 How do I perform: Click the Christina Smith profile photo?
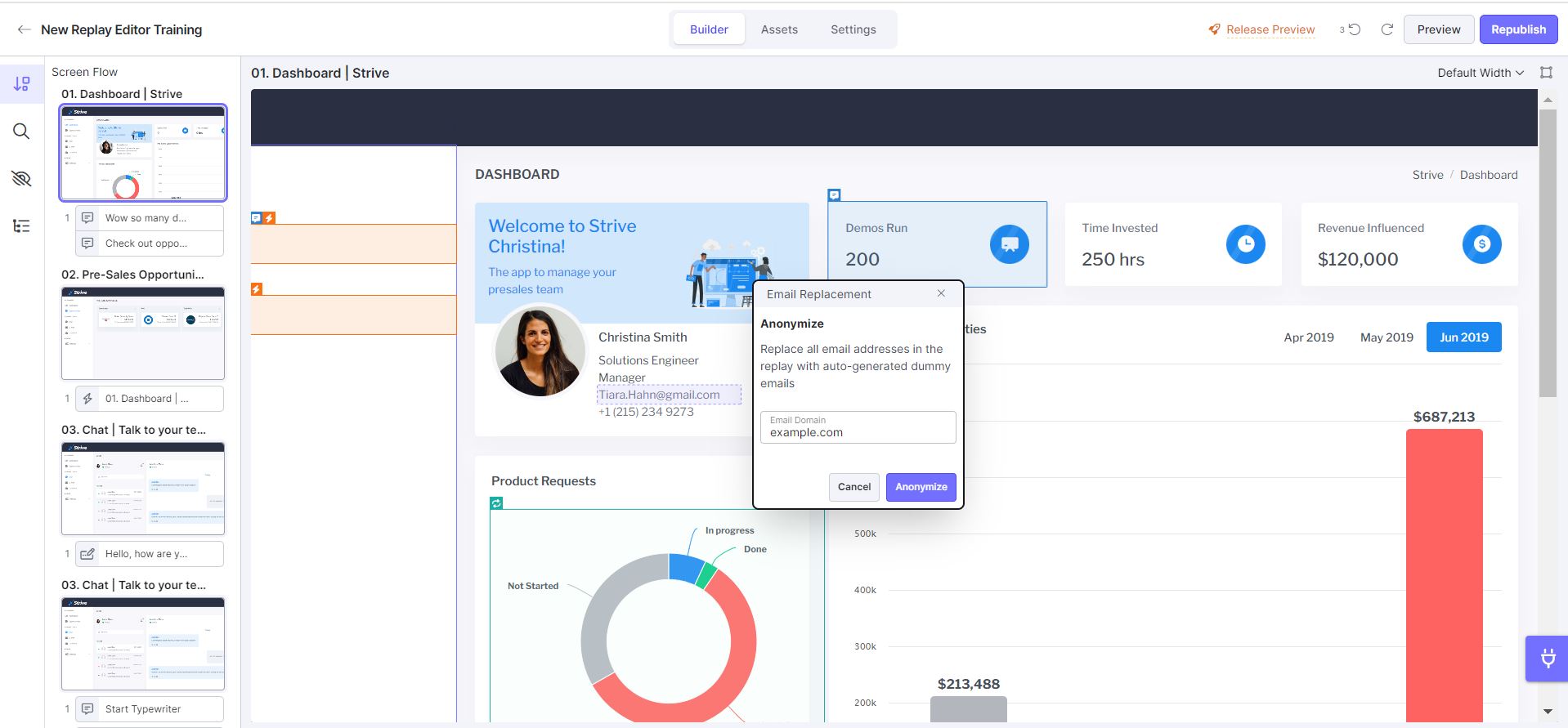tap(540, 351)
